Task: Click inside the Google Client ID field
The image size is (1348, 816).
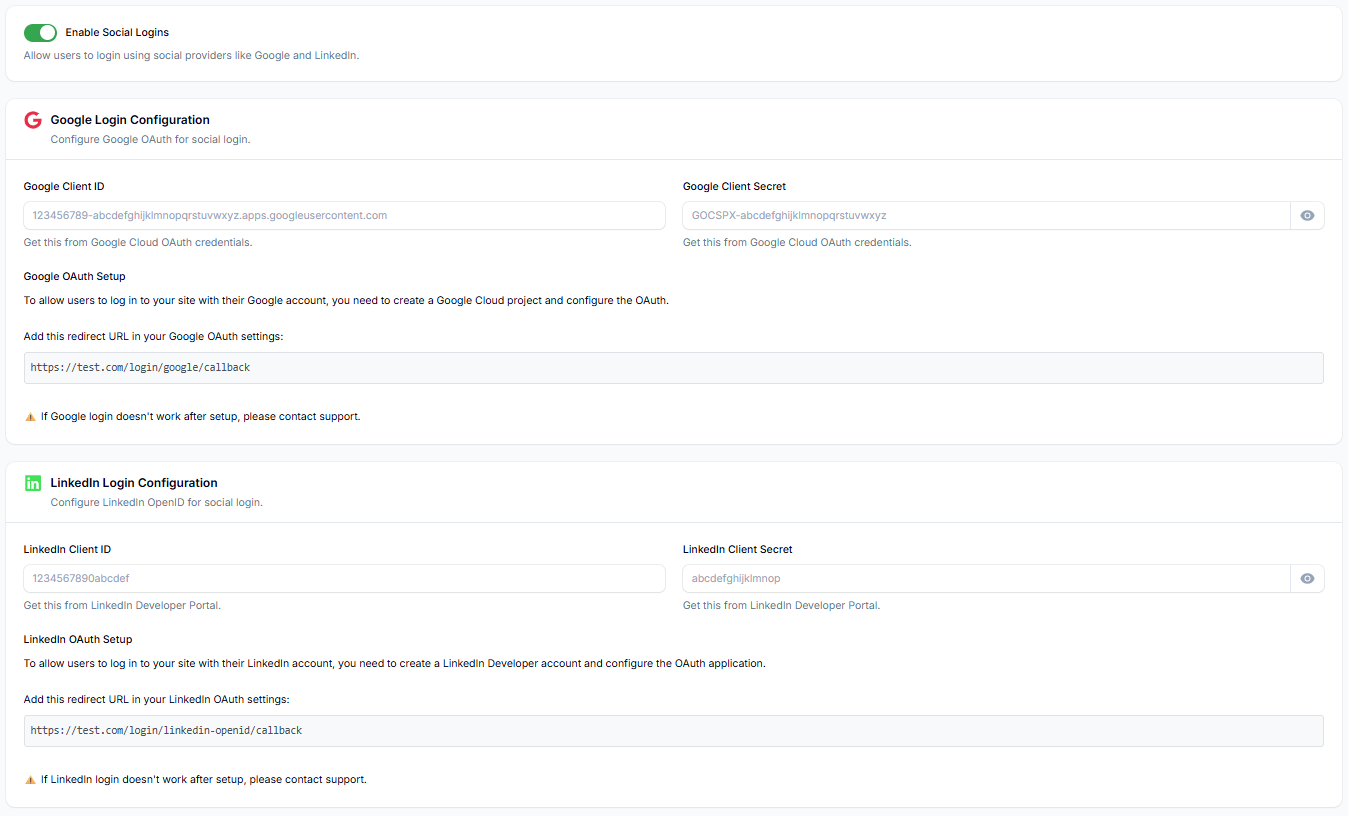Action: [344, 215]
